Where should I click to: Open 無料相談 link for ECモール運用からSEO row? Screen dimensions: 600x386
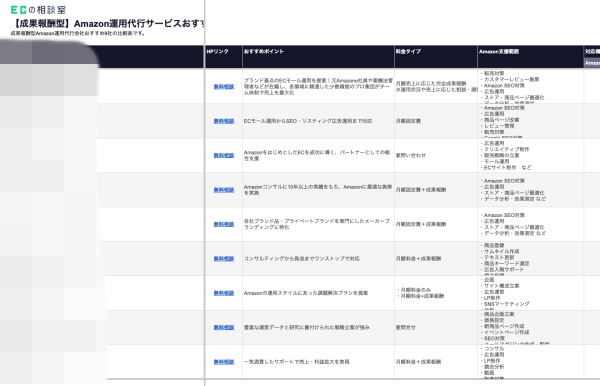pyautogui.click(x=224, y=121)
